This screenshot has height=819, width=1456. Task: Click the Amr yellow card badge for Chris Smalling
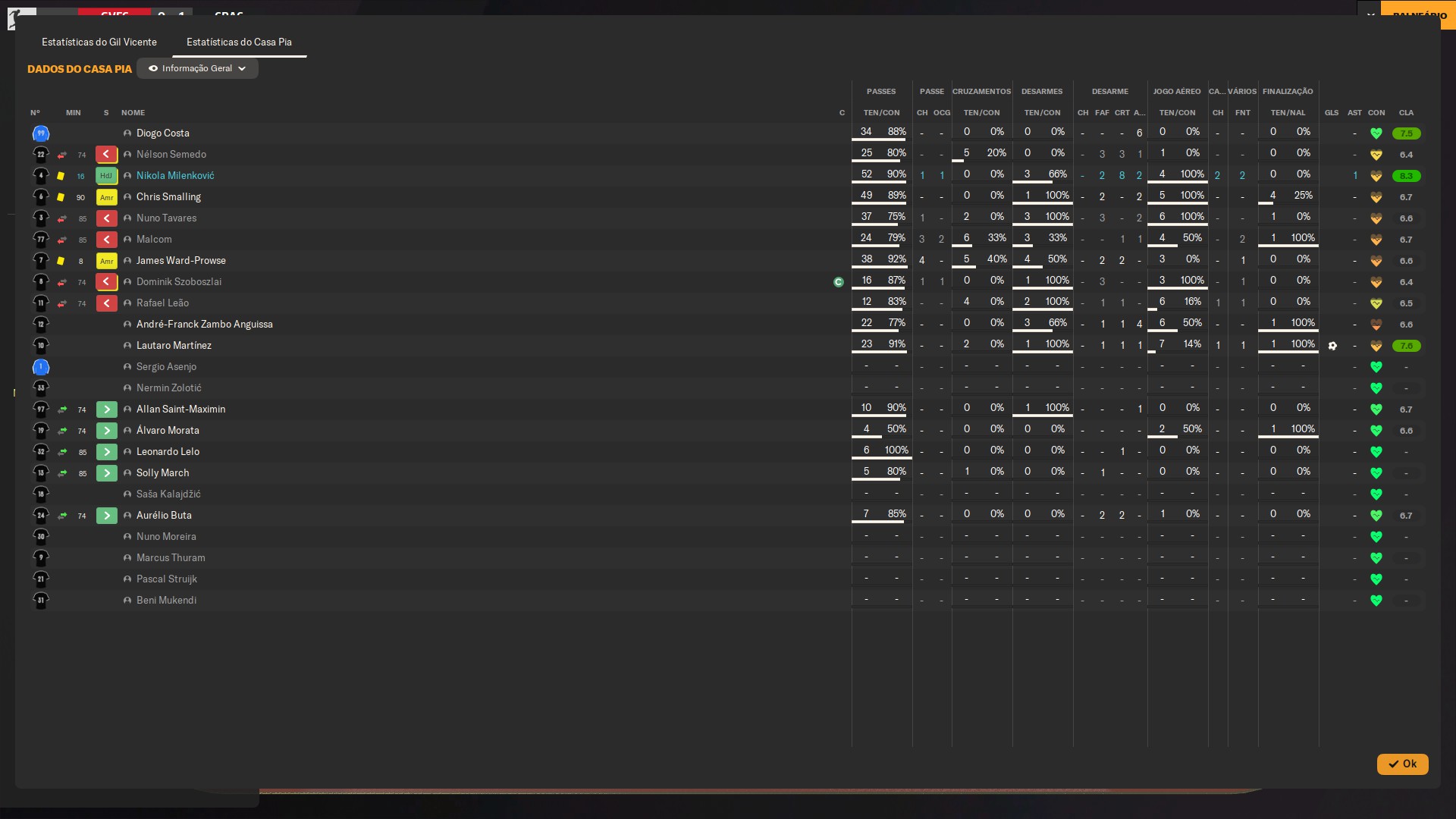106,197
